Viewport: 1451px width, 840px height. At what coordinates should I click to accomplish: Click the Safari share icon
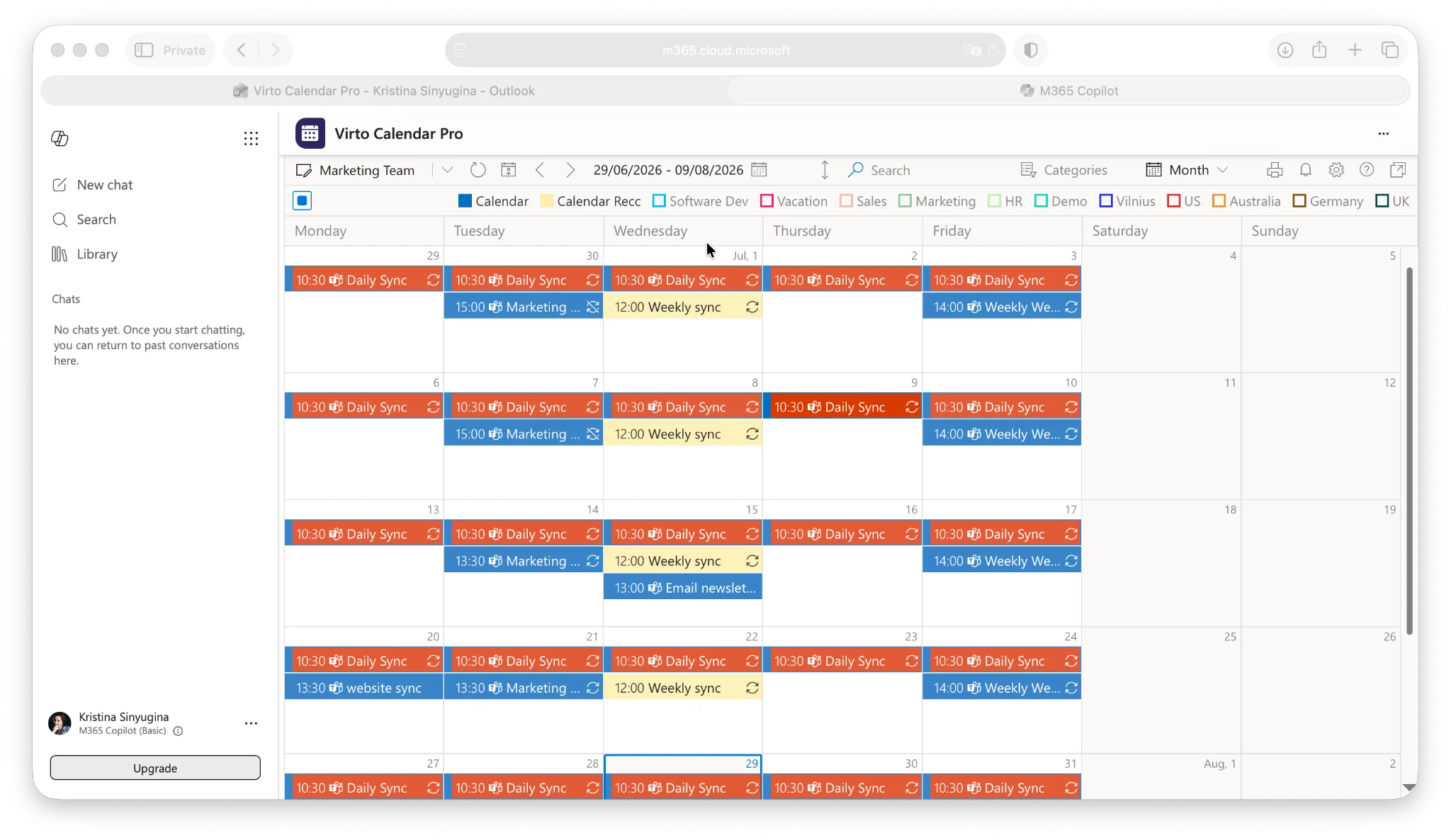coord(1319,50)
